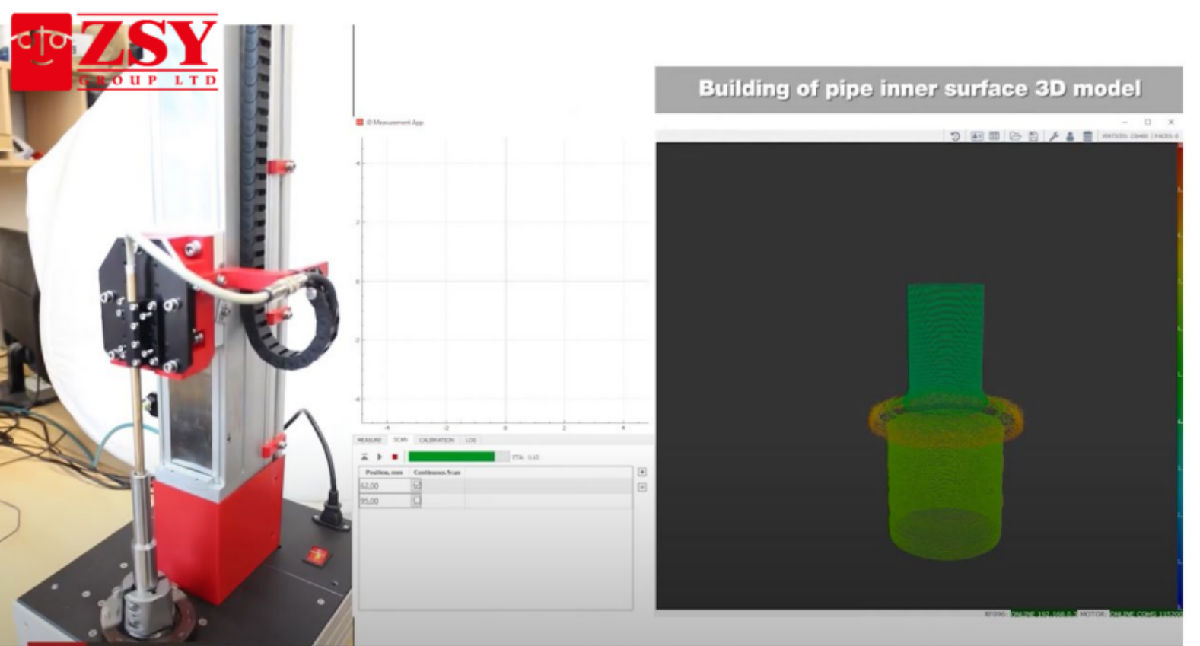The image size is (1200, 646).
Task: Click the calculator icon in toolbar
Action: (x=1086, y=136)
